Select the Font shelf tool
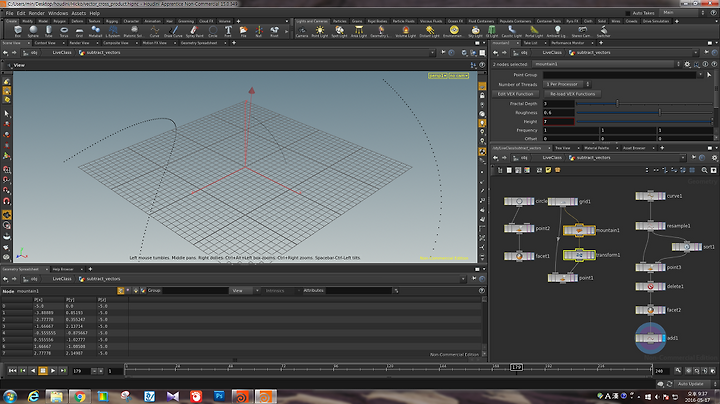This screenshot has height=404, width=720. (x=228, y=31)
